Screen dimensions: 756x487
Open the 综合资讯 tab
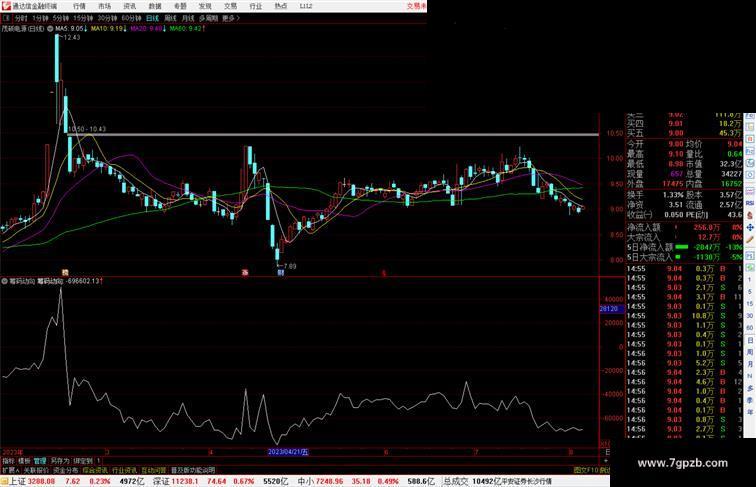pyautogui.click(x=95, y=470)
